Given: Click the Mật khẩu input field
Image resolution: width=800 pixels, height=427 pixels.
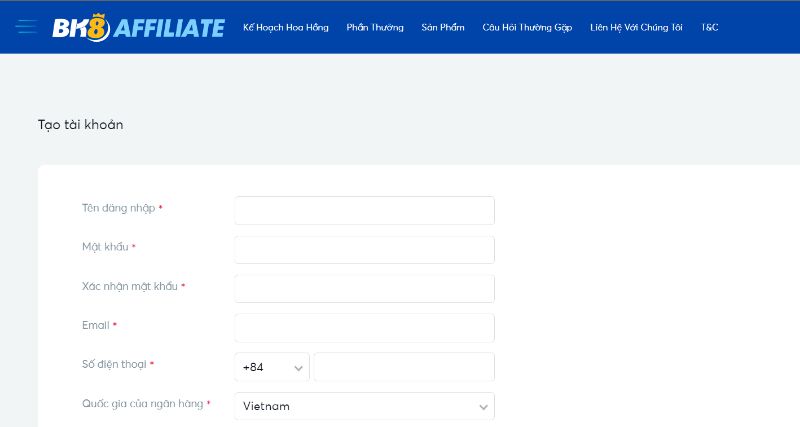Looking at the screenshot, I should point(364,249).
